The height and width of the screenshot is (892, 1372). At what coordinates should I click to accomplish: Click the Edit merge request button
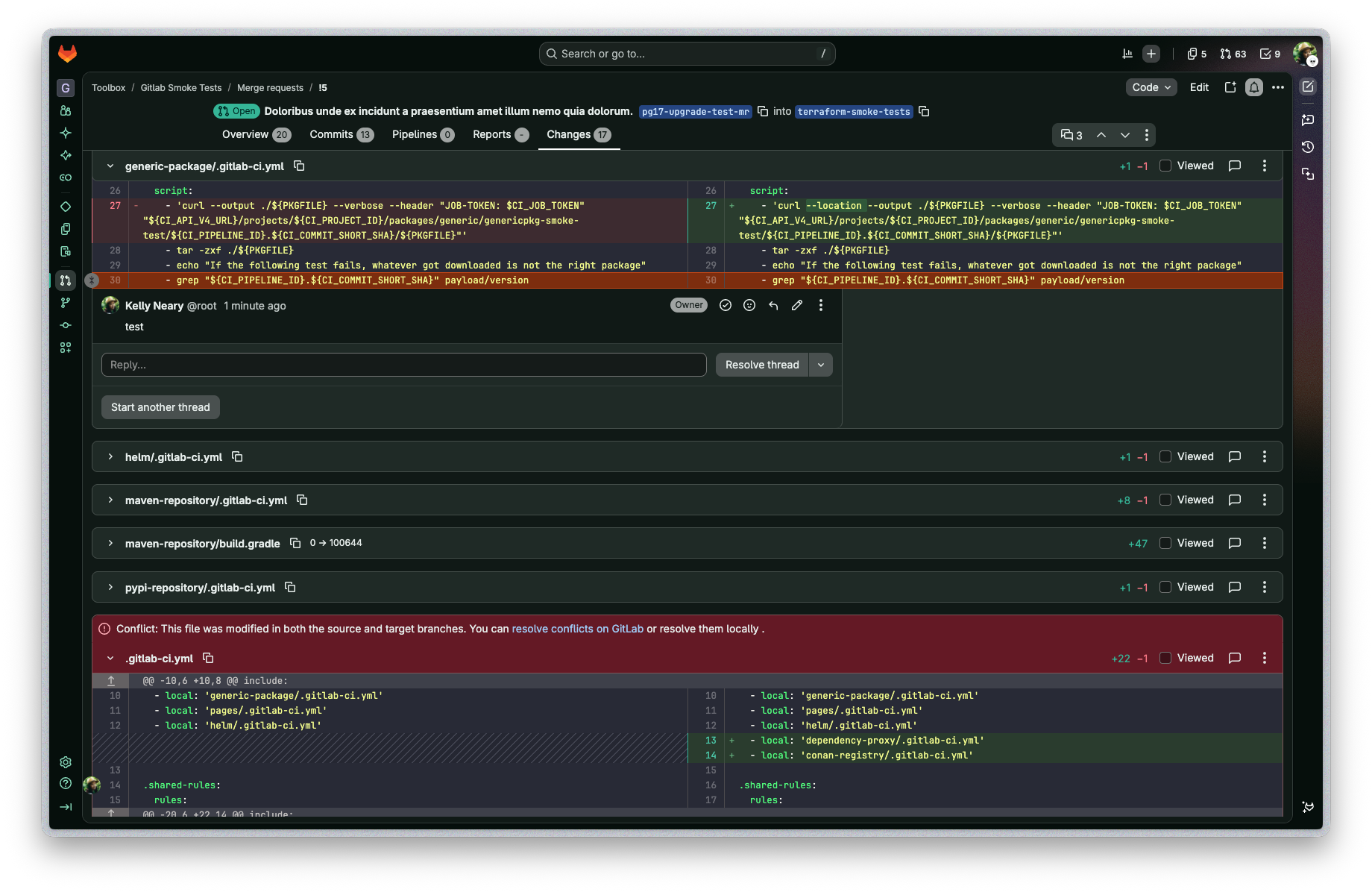click(1199, 87)
